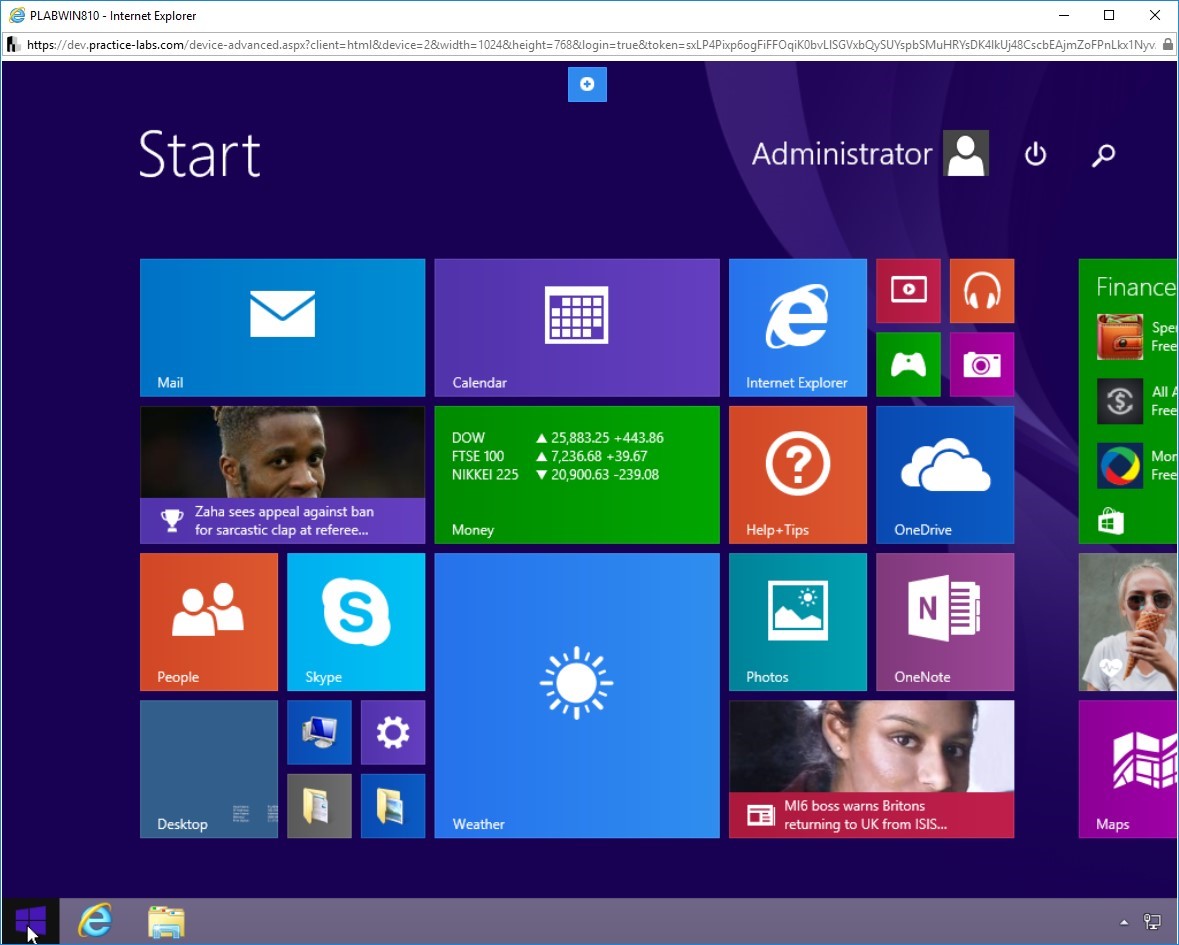Screen dimensions: 1179x945
Task: Open the MI6 boss news tile
Action: pyautogui.click(x=871, y=769)
